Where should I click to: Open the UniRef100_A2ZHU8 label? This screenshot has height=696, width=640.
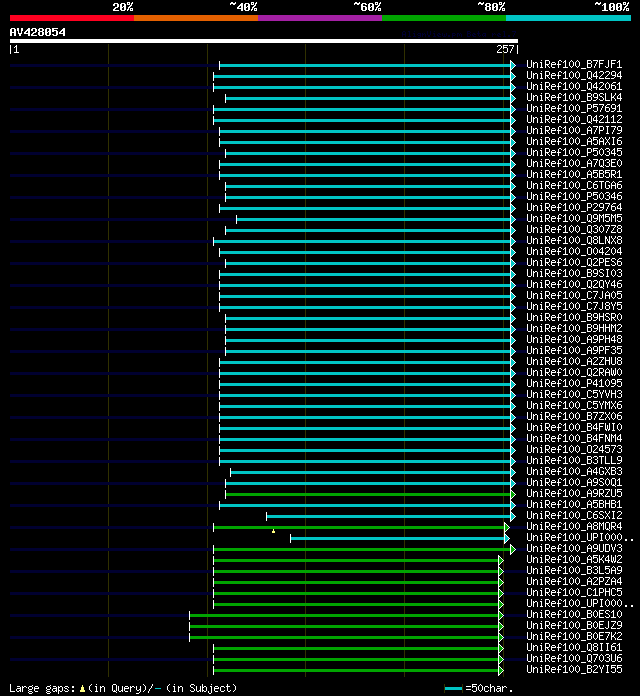point(574,361)
